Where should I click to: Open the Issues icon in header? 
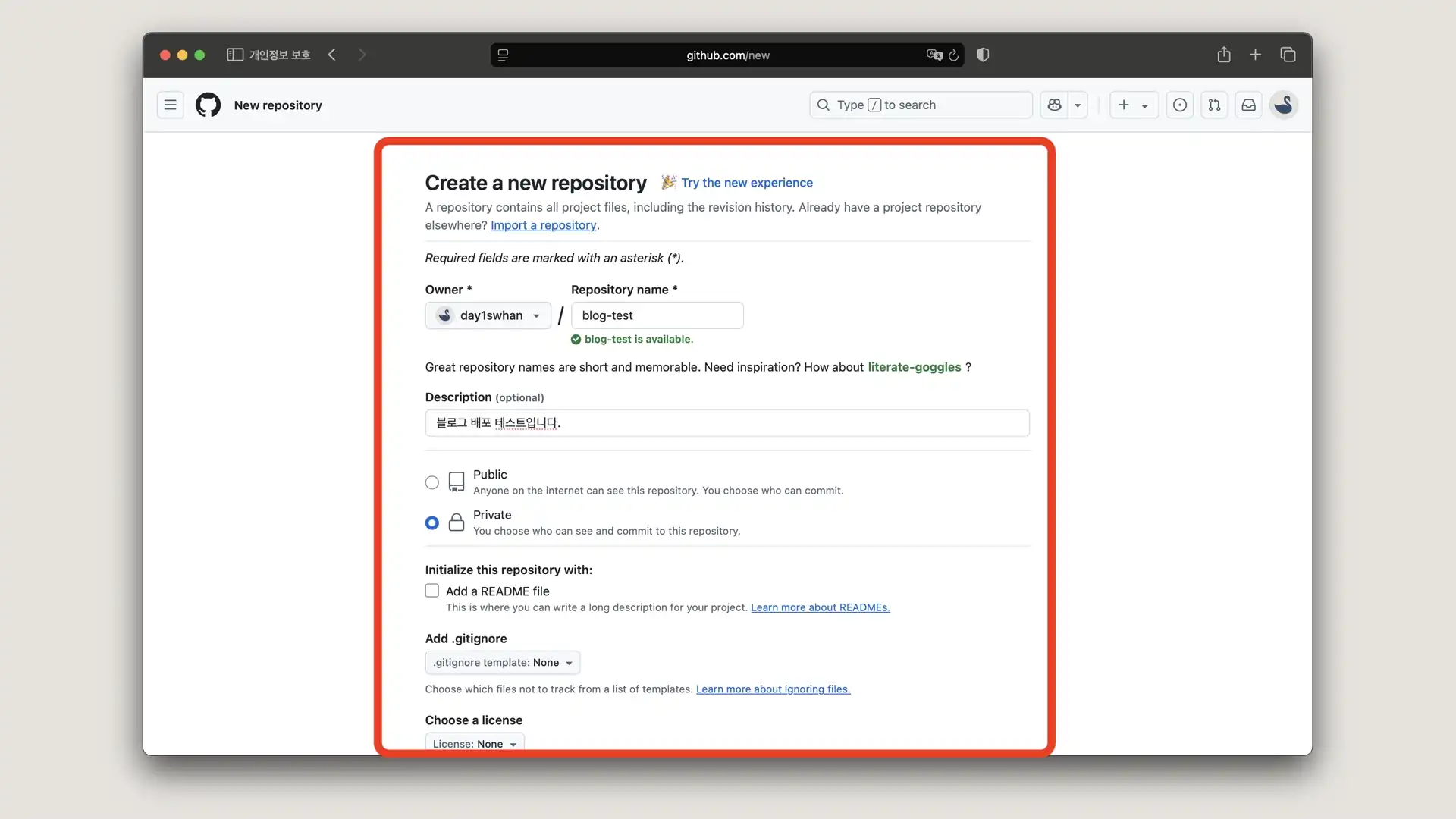pos(1180,105)
